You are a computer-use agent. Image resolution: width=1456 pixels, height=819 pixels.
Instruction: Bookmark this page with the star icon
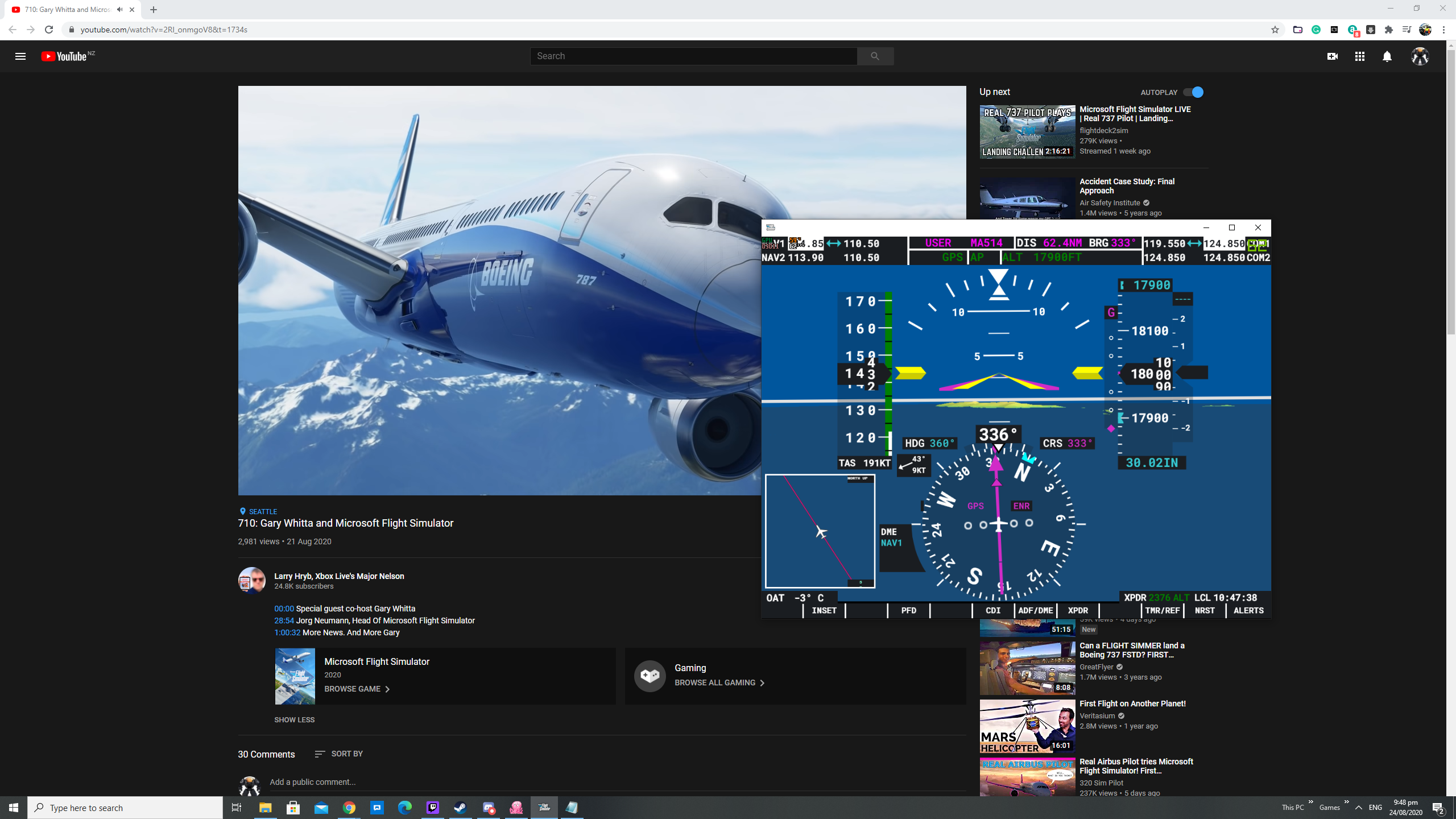click(1275, 30)
